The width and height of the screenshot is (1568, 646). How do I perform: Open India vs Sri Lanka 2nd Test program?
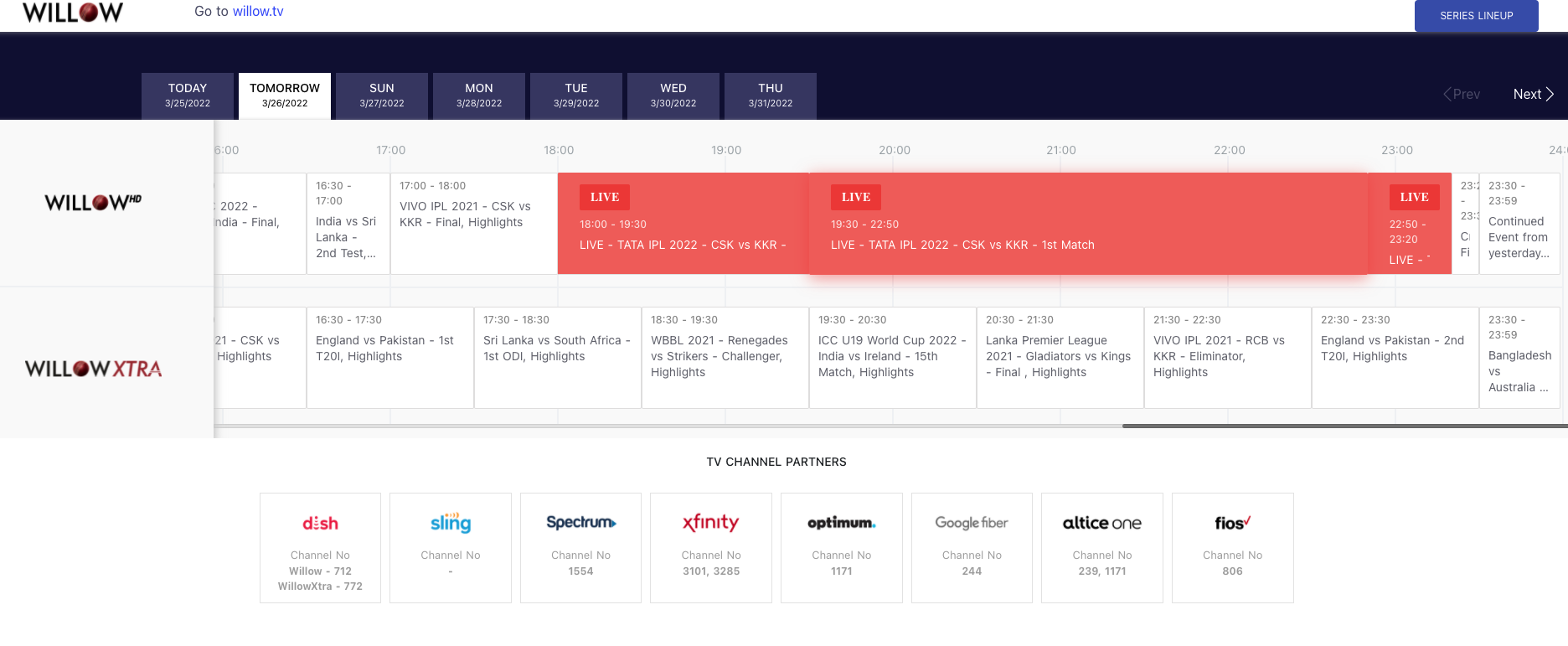point(348,224)
